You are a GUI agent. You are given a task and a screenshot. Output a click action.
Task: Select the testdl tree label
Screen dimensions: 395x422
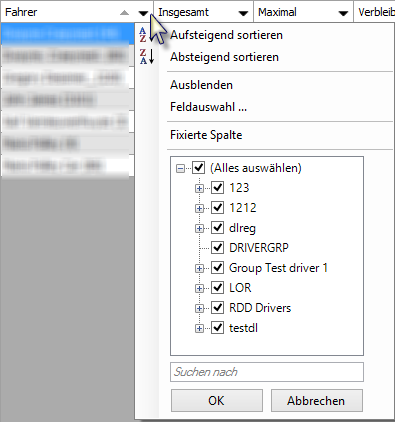(x=243, y=328)
